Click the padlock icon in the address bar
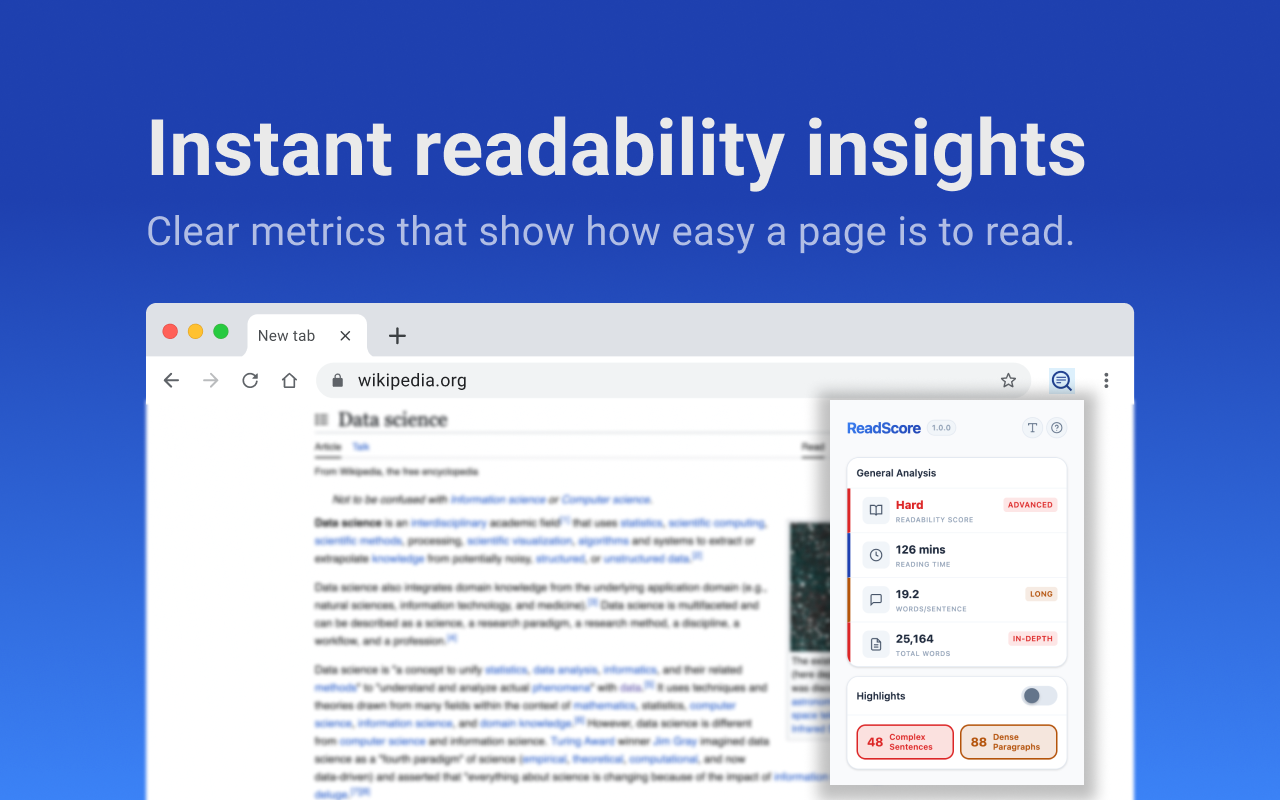 (336, 380)
